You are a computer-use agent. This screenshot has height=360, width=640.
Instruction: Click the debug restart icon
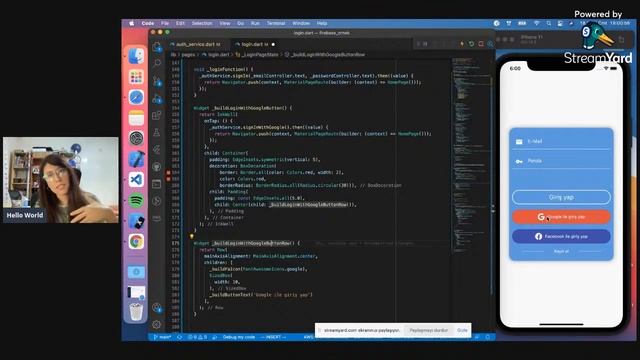[x=471, y=44]
